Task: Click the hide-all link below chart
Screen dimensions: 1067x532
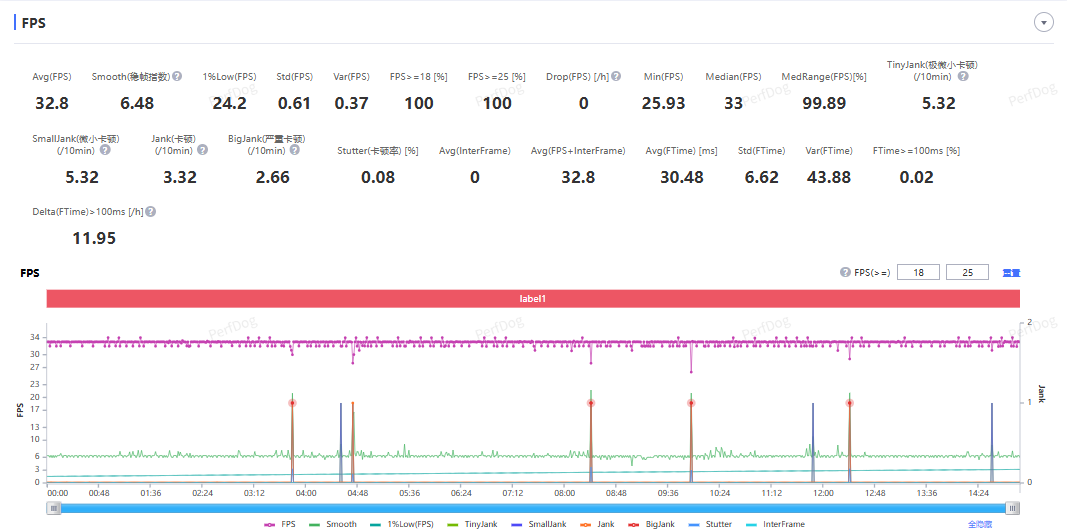Action: (980, 525)
